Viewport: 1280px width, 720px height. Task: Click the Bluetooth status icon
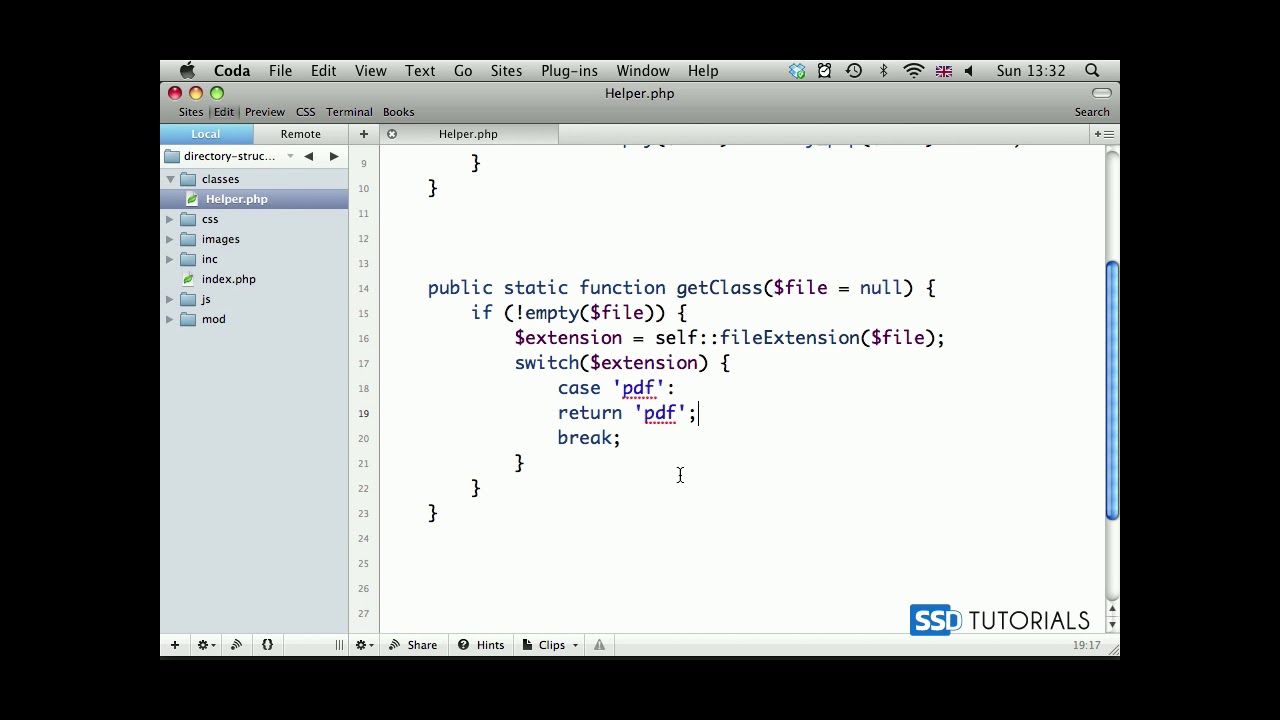pyautogui.click(x=883, y=71)
